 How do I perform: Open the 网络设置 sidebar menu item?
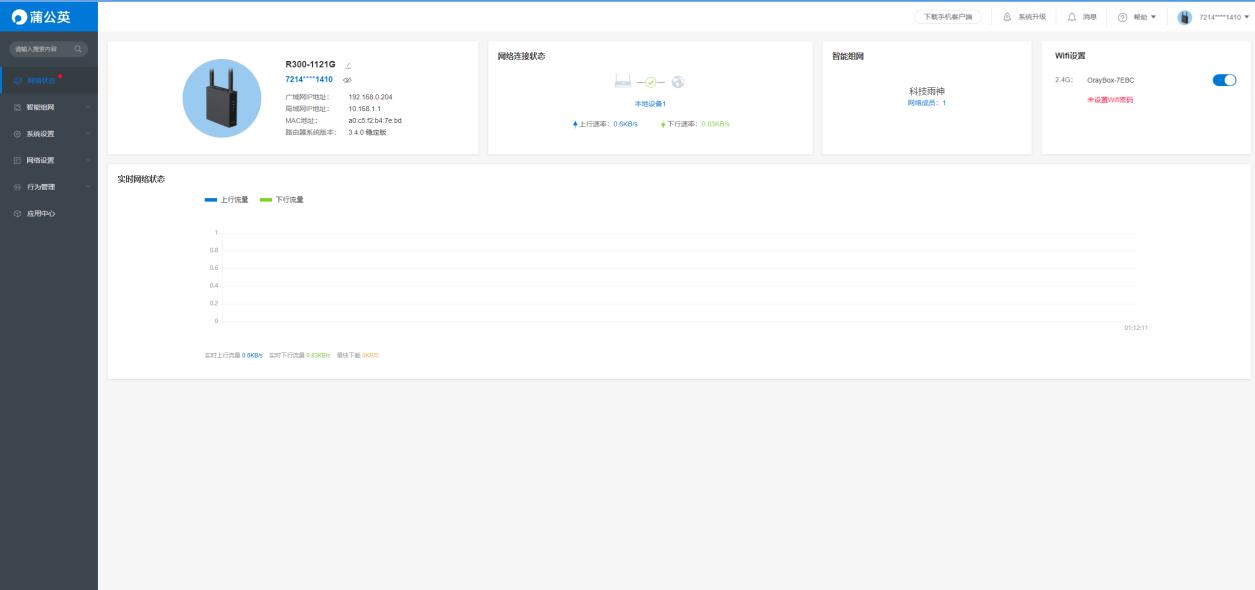(49, 160)
